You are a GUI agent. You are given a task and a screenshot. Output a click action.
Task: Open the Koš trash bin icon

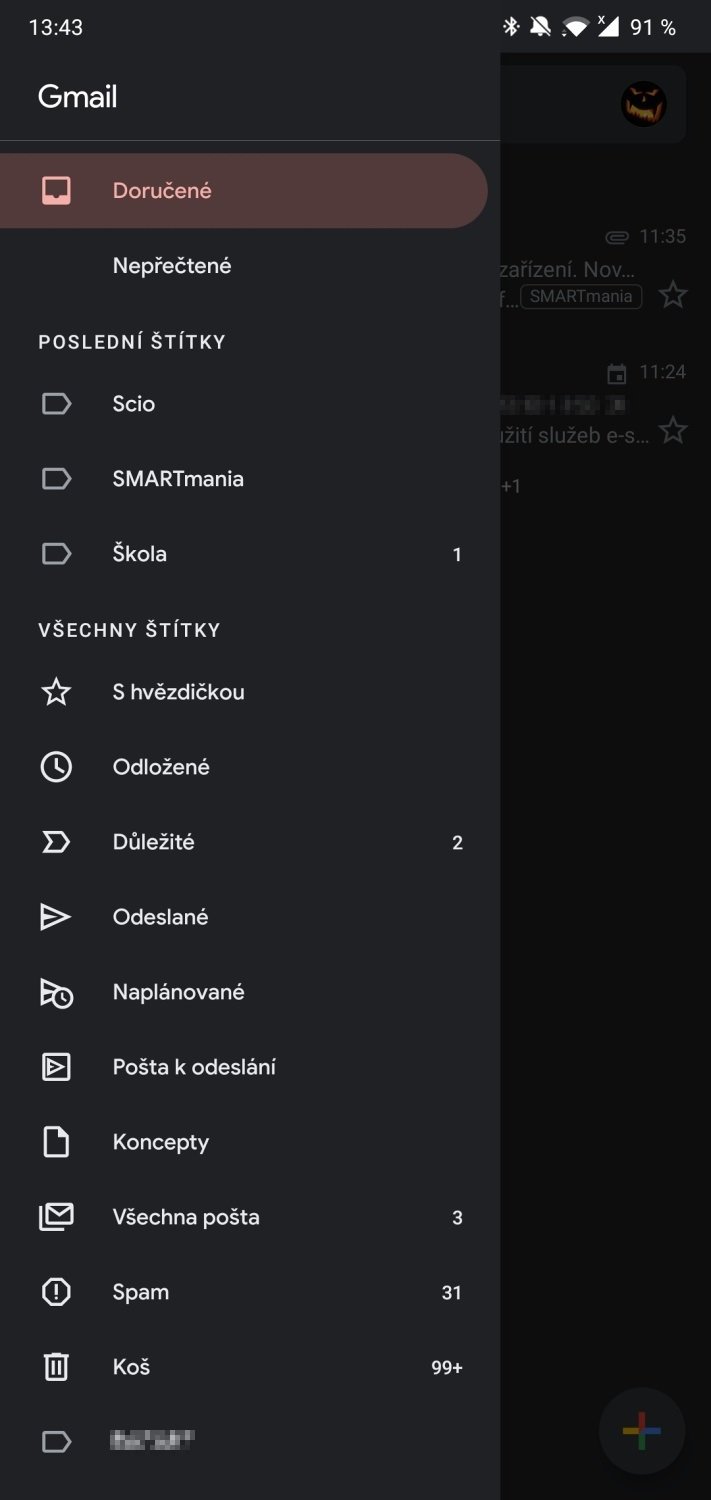pos(56,1367)
